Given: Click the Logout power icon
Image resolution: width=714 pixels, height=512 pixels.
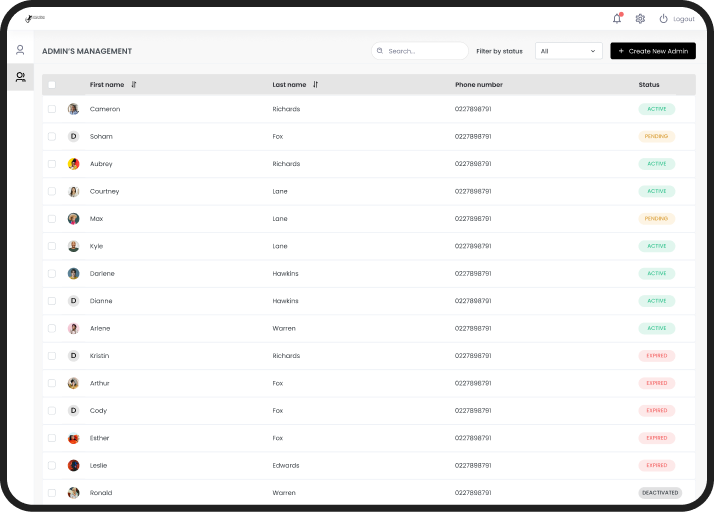Looking at the screenshot, I should (663, 19).
